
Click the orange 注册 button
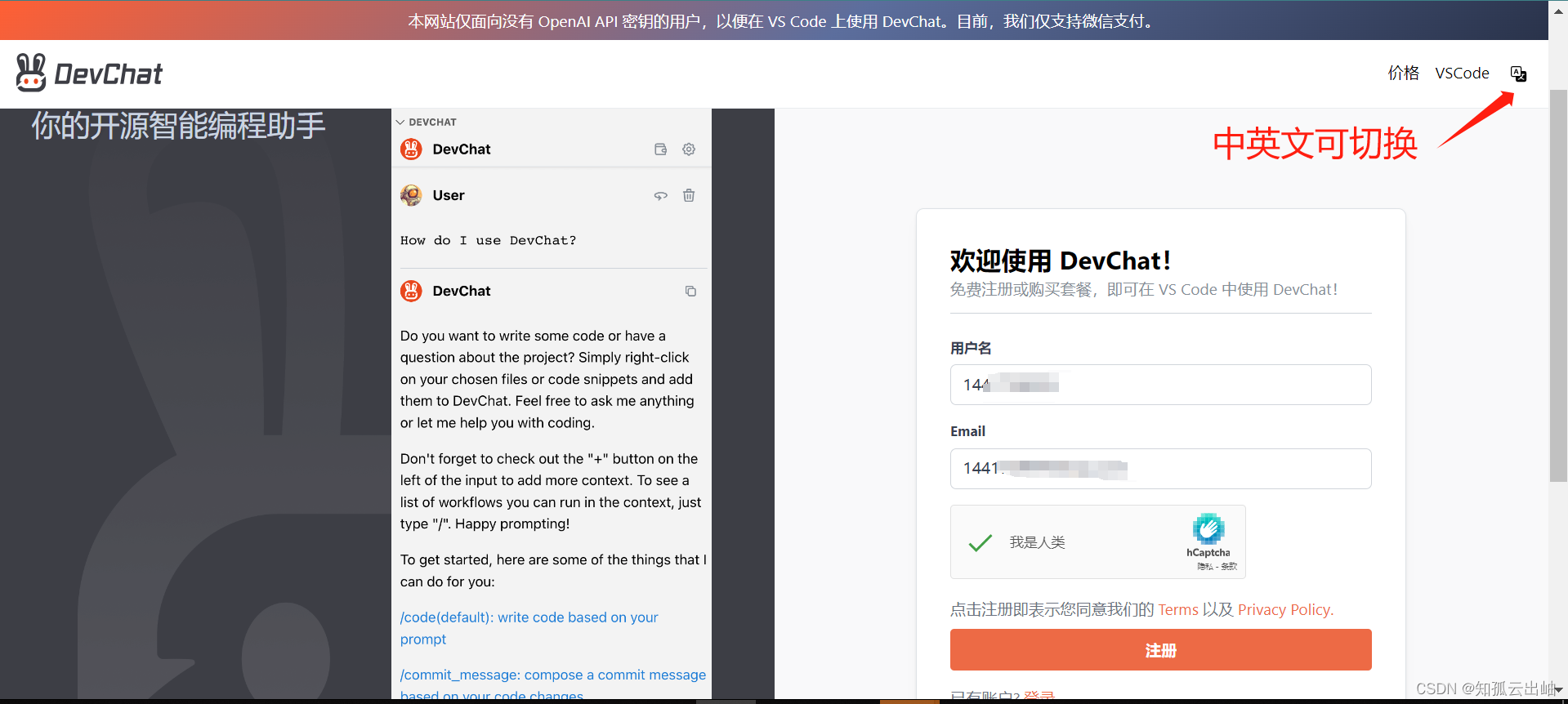tap(1160, 650)
